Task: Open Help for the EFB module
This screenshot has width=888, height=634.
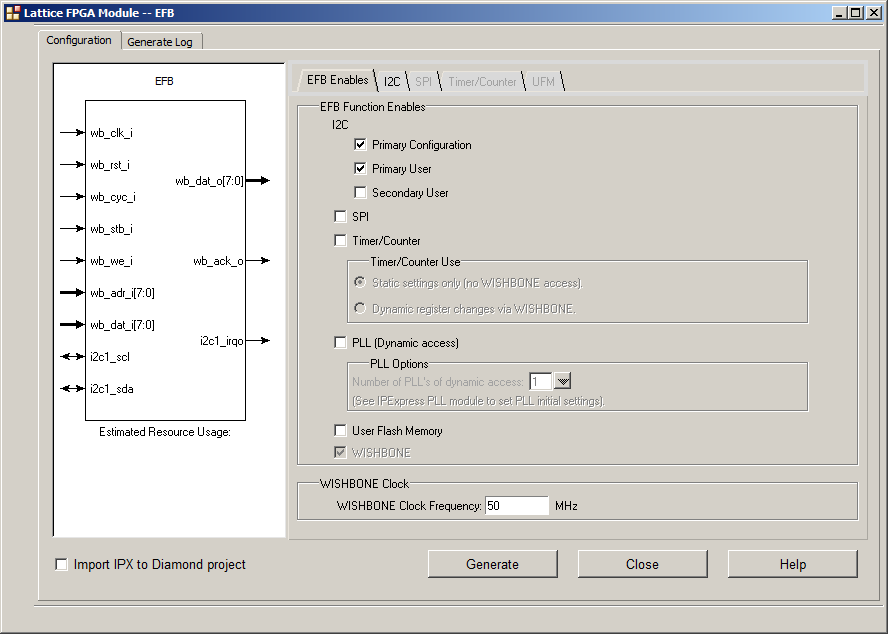Action: tap(792, 564)
